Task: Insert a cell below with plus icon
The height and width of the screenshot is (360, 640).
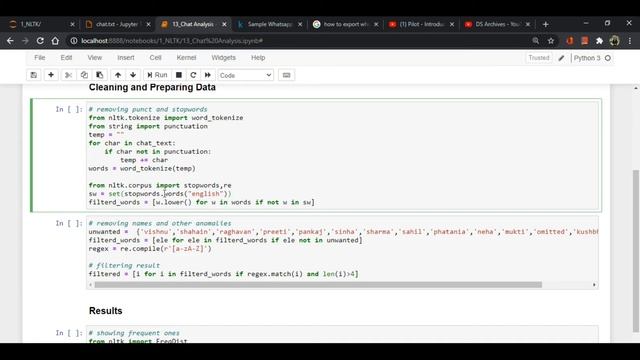Action: [x=51, y=75]
